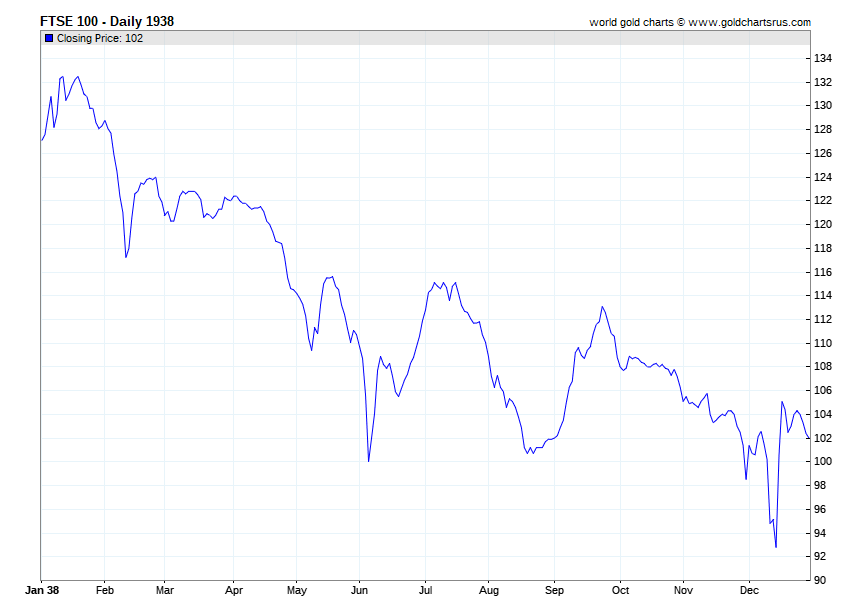Click the 'Aug' x-axis label

(x=488, y=590)
